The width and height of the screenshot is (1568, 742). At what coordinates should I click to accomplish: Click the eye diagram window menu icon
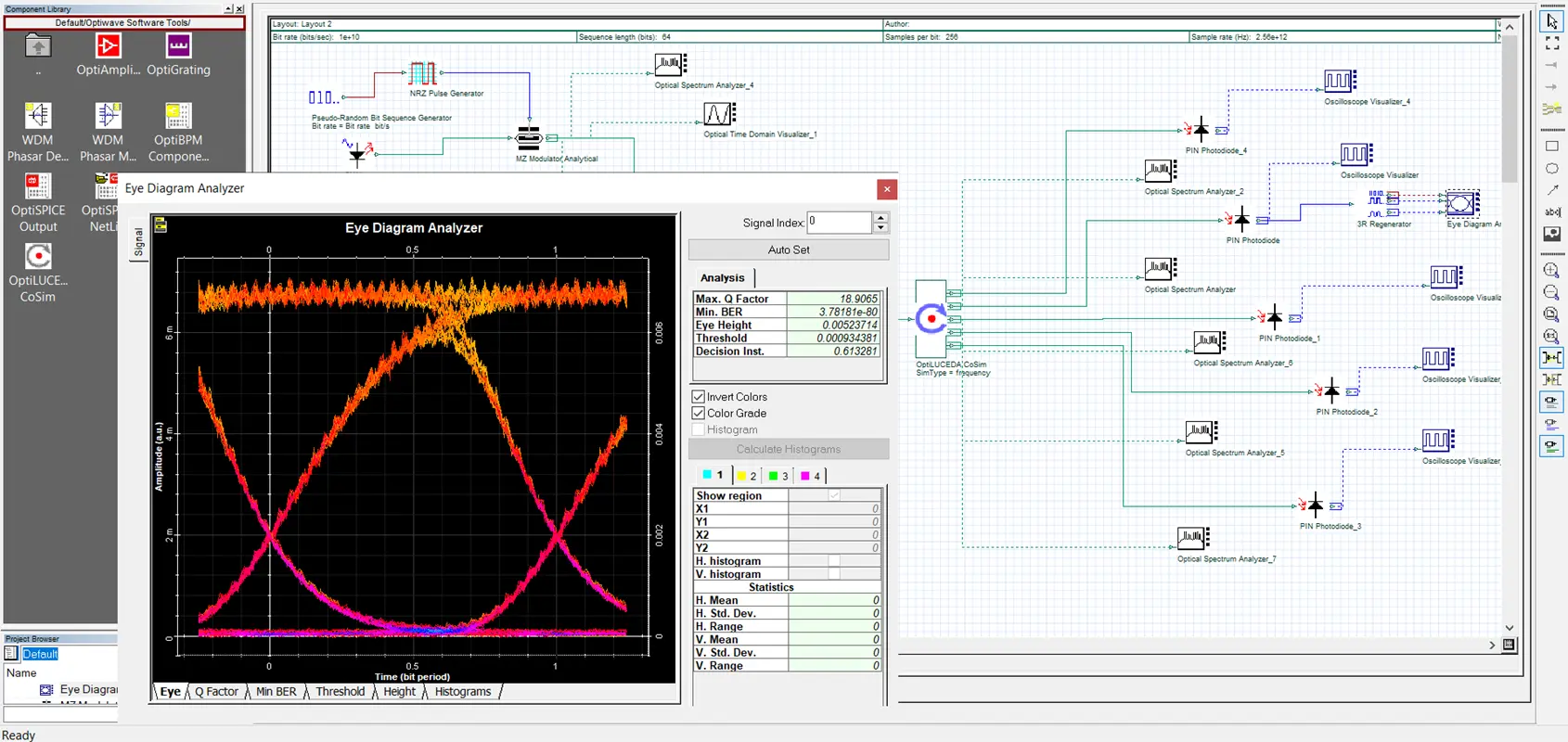pos(161,224)
